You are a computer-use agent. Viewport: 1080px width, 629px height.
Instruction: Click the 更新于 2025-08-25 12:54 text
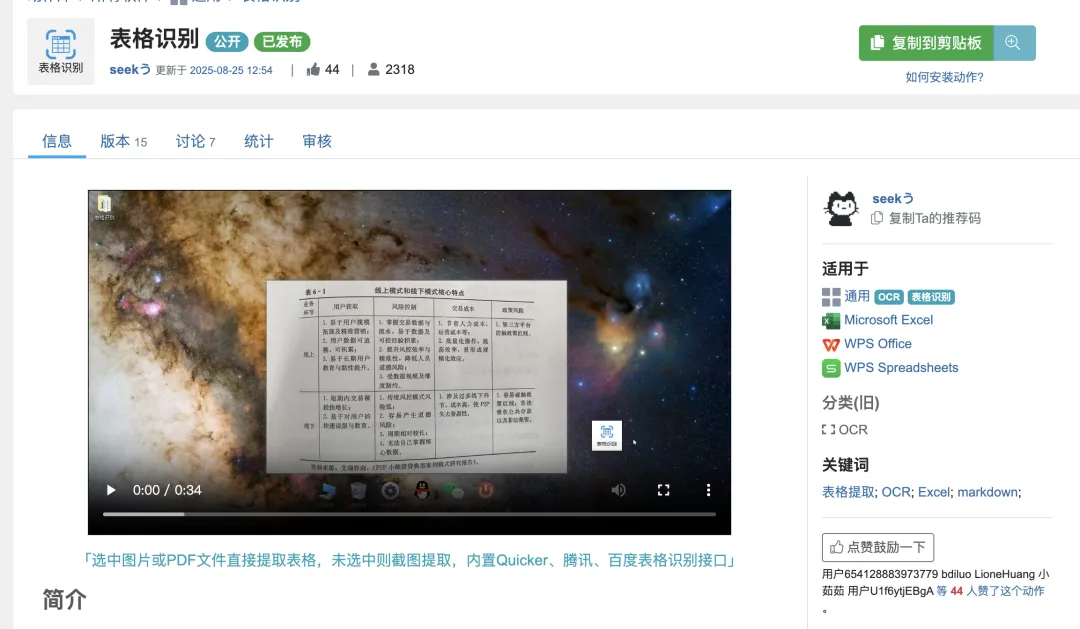tap(214, 70)
